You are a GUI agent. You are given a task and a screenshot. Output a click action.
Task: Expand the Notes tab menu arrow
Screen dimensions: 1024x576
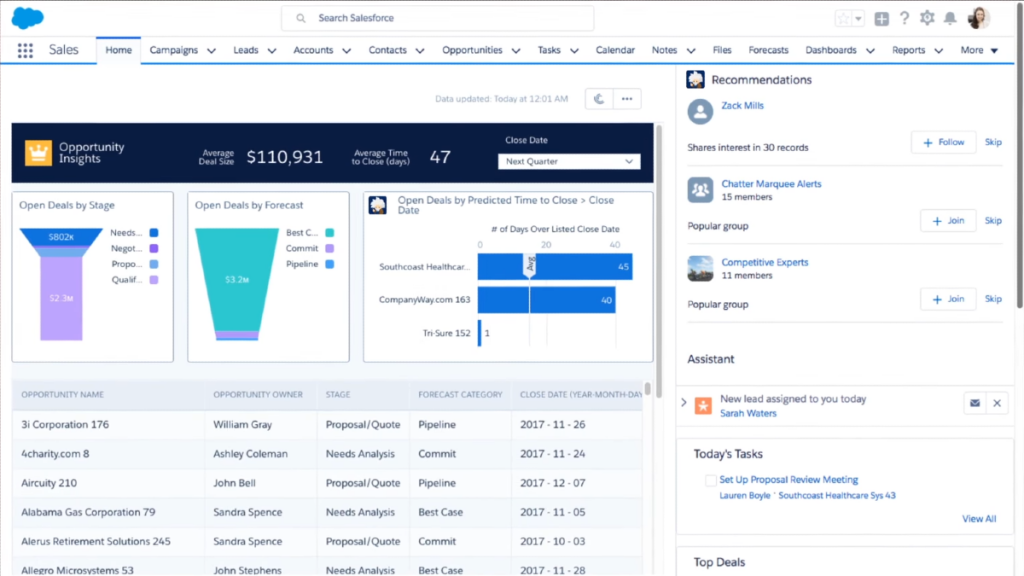tap(691, 50)
